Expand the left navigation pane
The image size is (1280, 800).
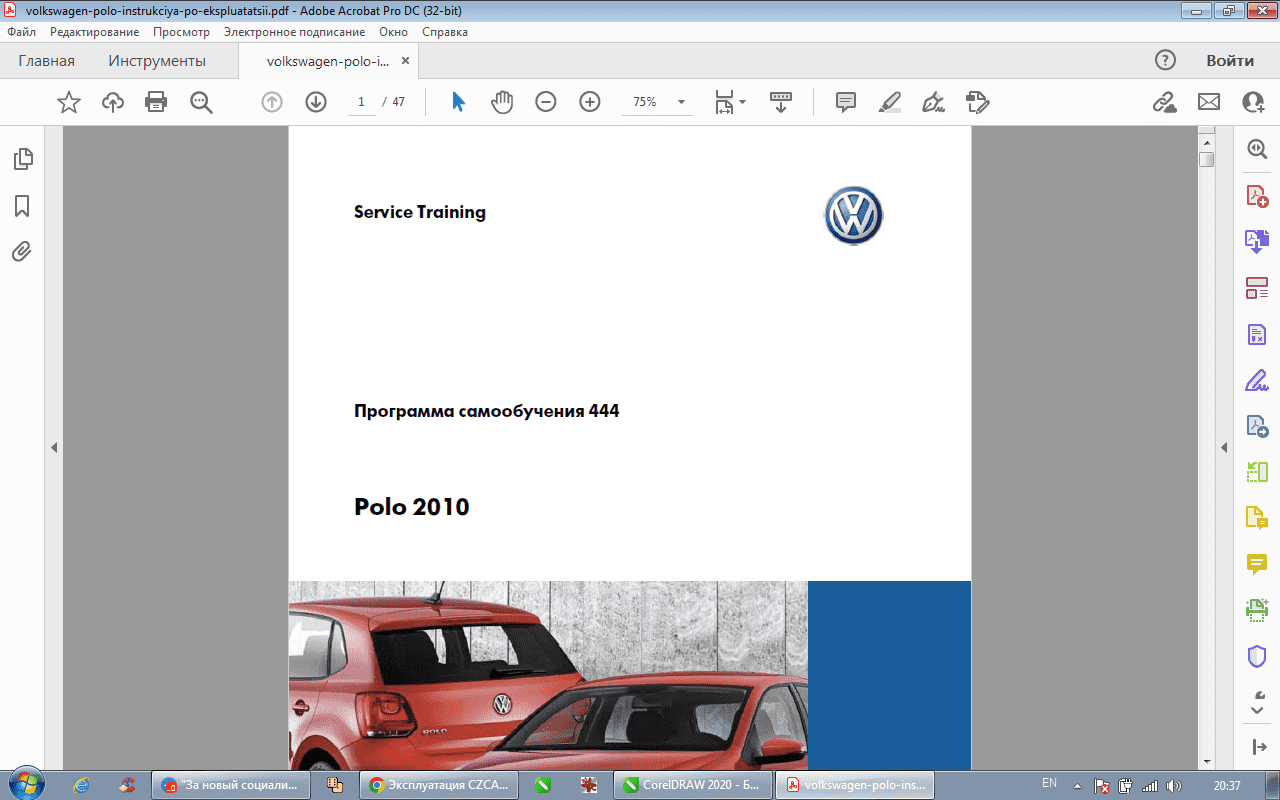pos(55,448)
